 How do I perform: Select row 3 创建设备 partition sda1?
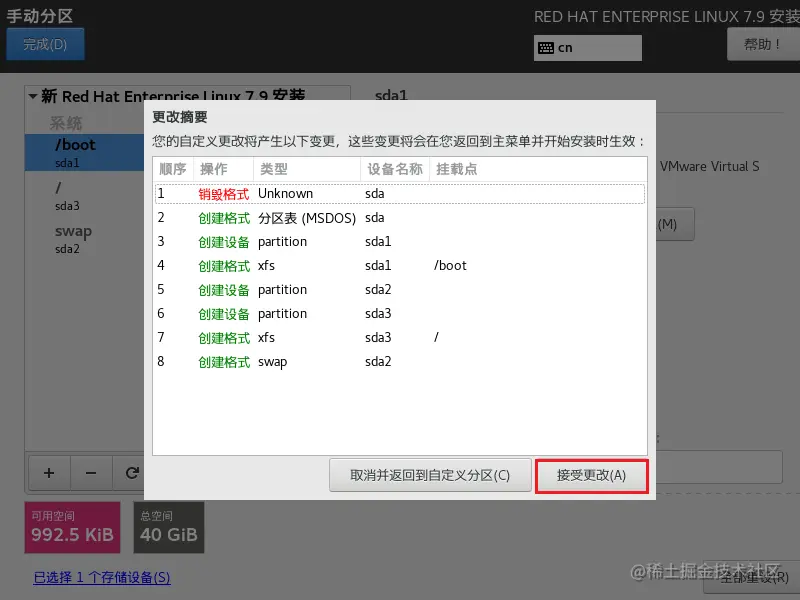tap(400, 242)
